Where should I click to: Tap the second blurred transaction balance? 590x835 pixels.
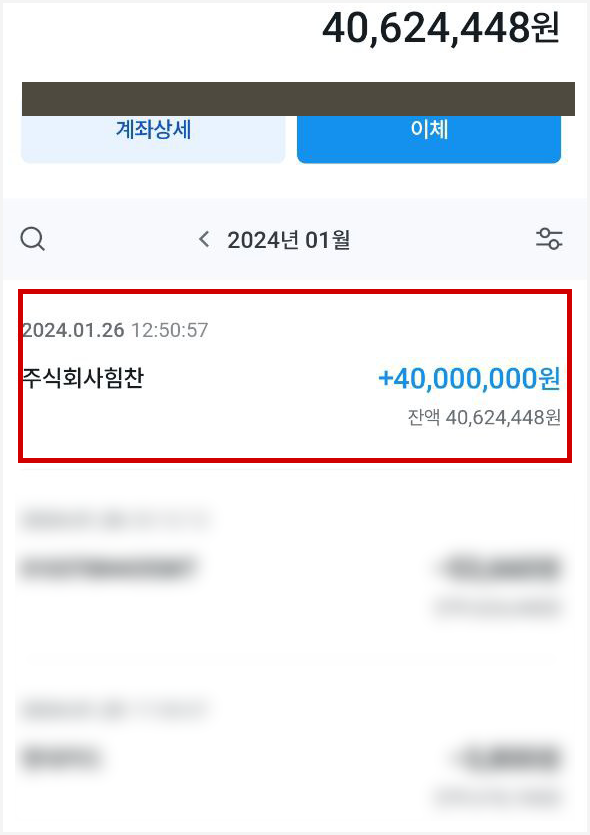tap(497, 607)
